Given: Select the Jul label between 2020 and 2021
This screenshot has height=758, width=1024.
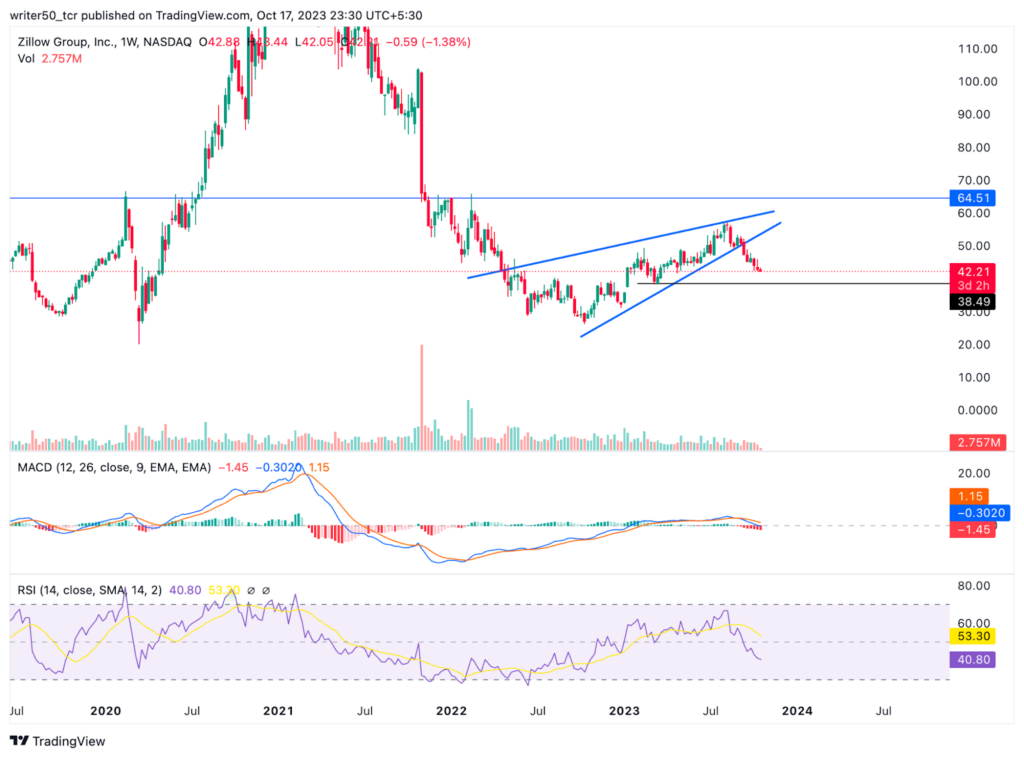Looking at the screenshot, I should 192,710.
